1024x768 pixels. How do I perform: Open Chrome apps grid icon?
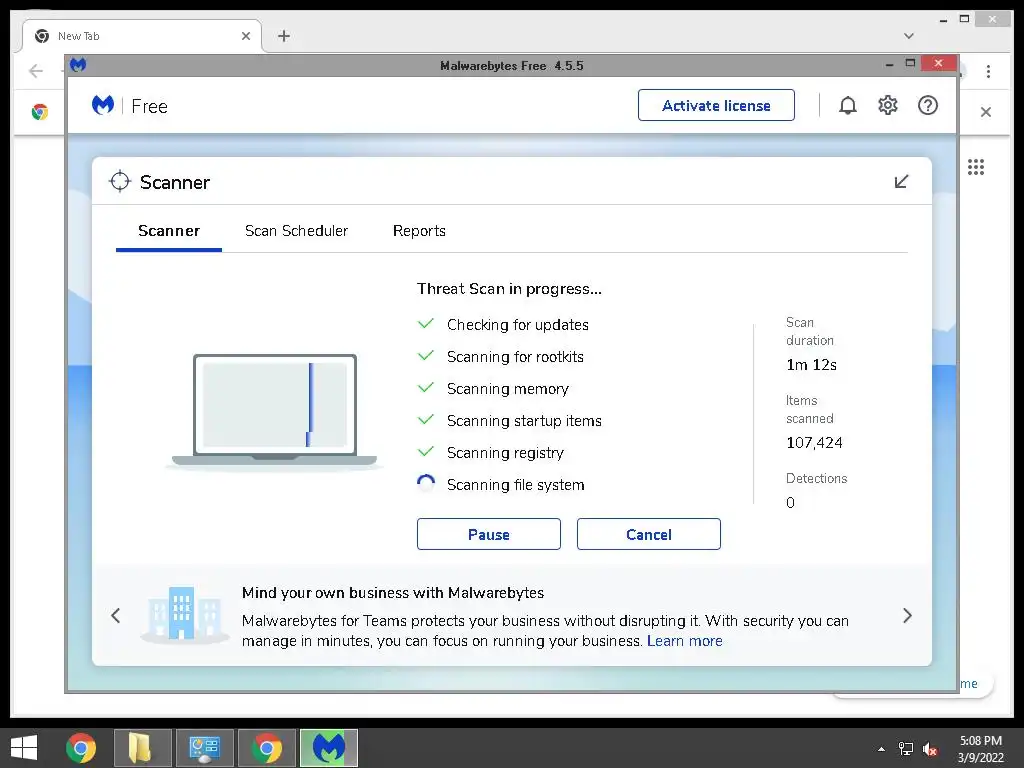click(x=976, y=167)
